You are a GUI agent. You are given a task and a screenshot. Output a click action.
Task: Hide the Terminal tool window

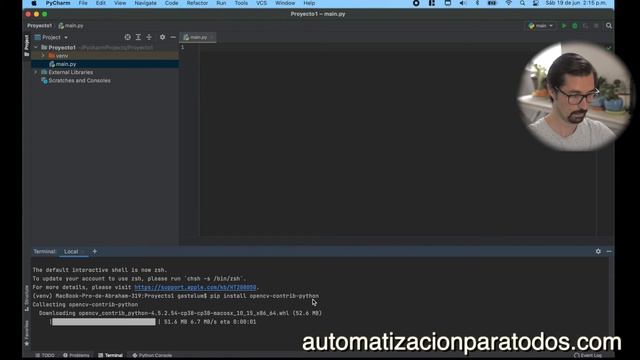pyautogui.click(x=609, y=251)
